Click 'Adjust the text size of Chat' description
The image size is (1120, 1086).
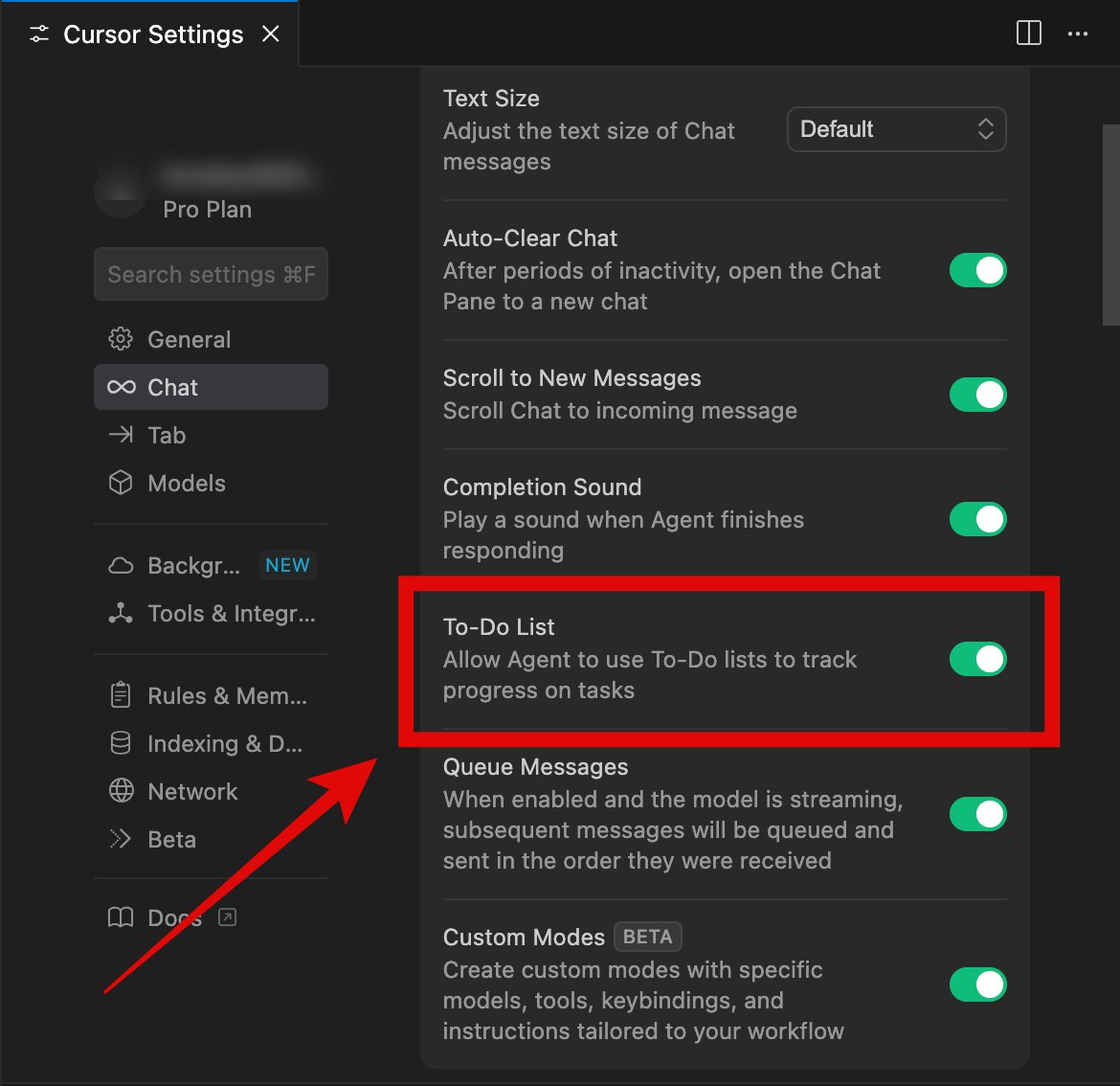589,147
